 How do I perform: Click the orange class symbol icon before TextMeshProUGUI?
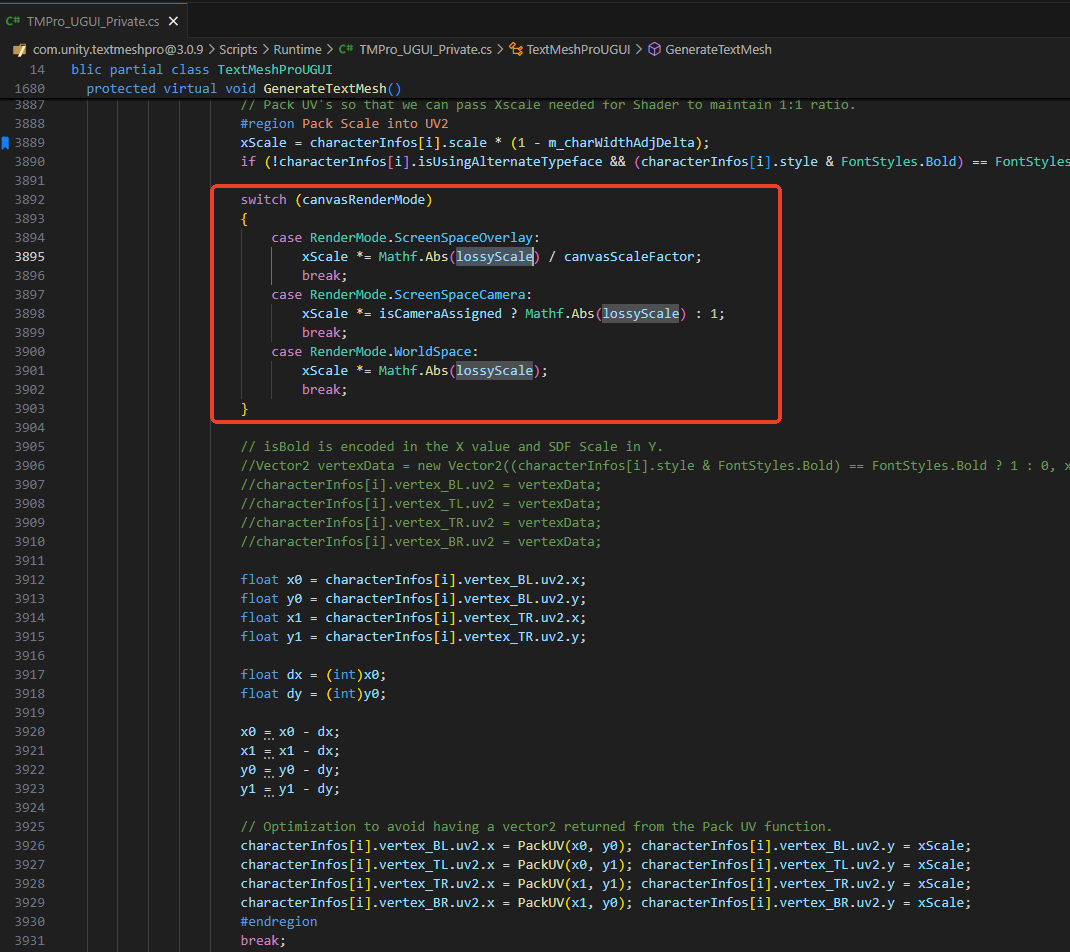pos(516,49)
